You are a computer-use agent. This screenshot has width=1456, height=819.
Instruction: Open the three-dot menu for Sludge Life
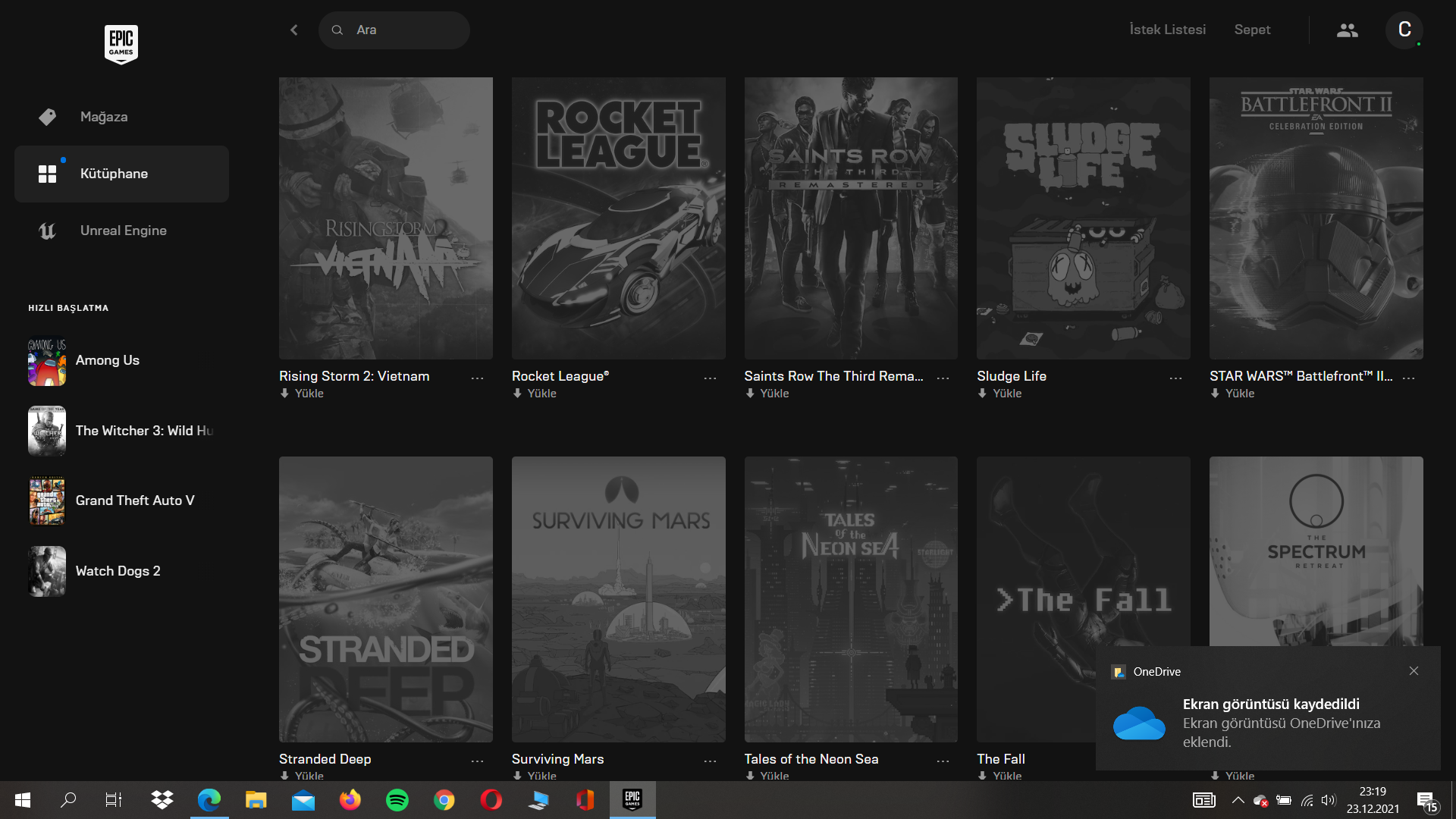tap(1175, 378)
